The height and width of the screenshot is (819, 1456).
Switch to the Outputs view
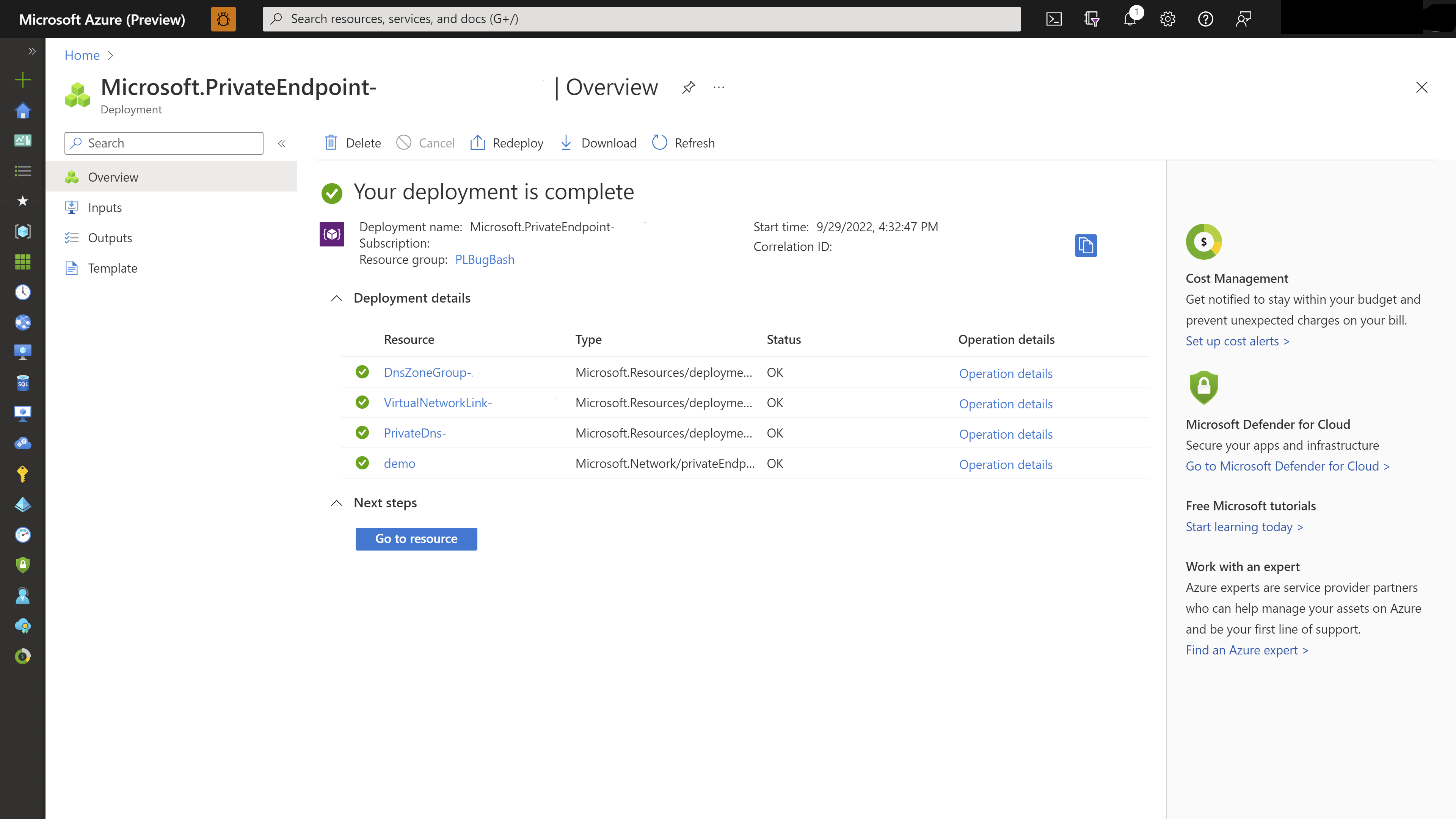(x=110, y=237)
